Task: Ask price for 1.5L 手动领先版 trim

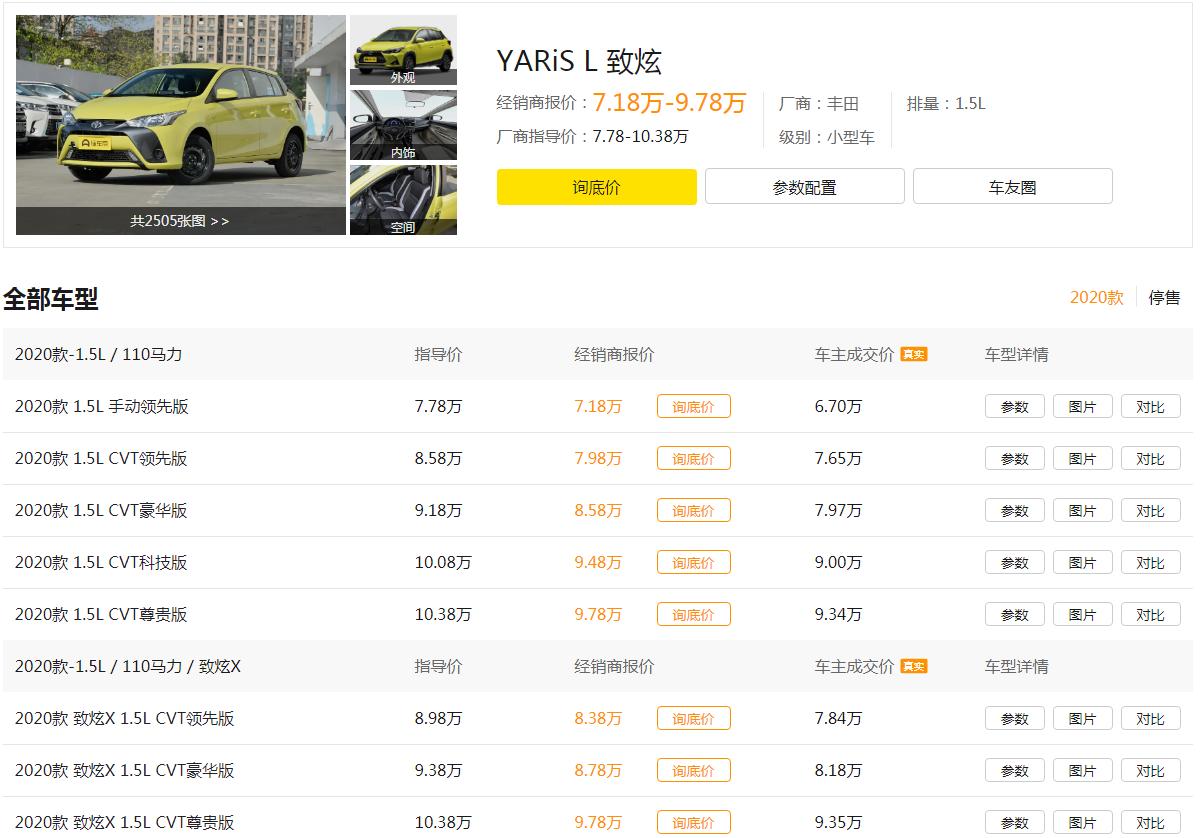Action: [x=693, y=406]
